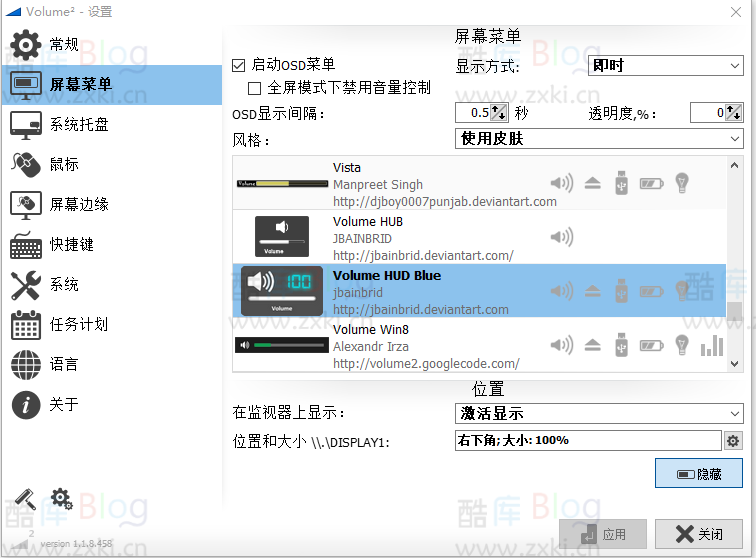Click the USB icon in Volume Win8 row
The height and width of the screenshot is (558, 756).
(621, 345)
